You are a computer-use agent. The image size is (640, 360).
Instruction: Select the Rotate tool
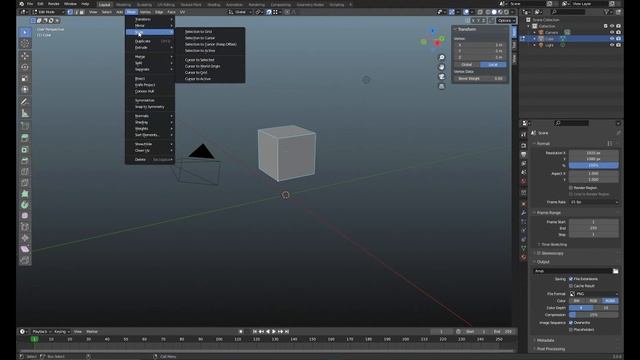tap(25, 67)
